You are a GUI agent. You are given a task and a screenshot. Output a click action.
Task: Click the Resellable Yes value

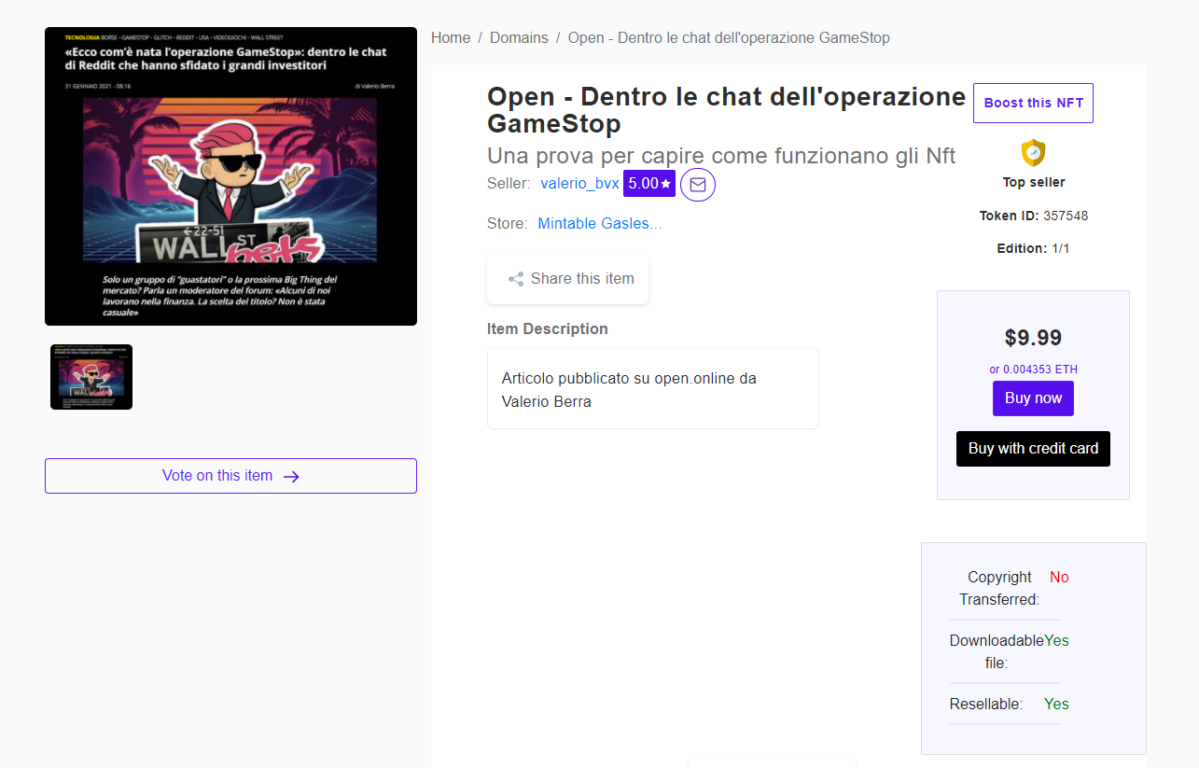(x=1057, y=705)
